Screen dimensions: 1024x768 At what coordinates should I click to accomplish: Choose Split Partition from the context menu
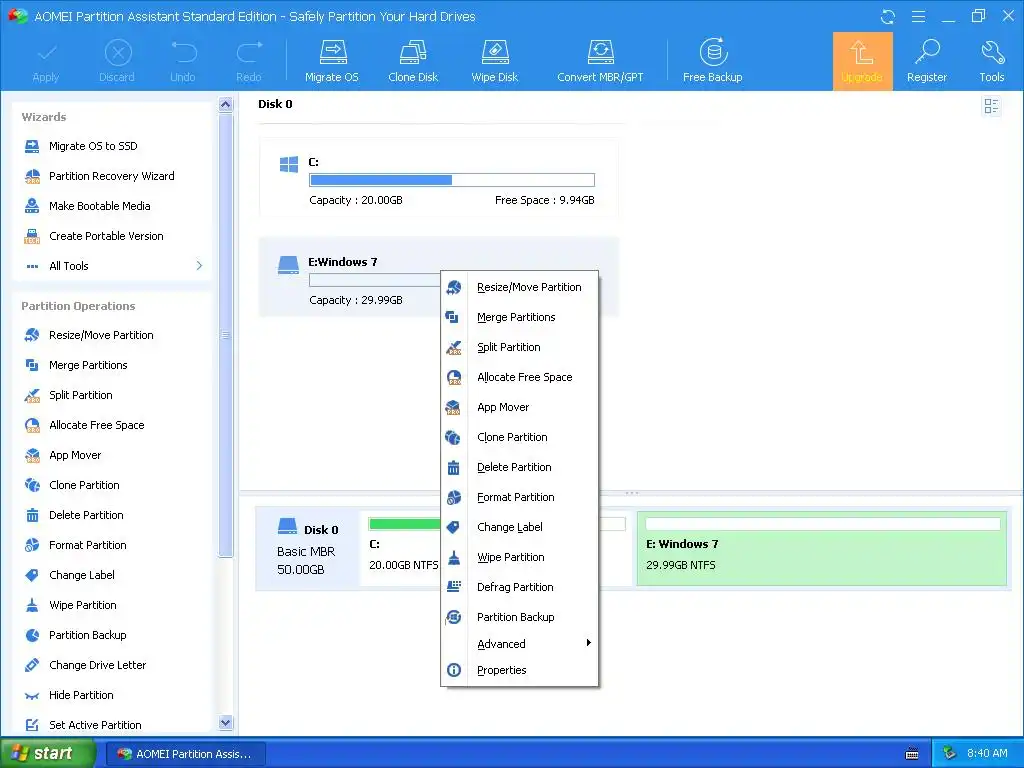tap(520, 347)
